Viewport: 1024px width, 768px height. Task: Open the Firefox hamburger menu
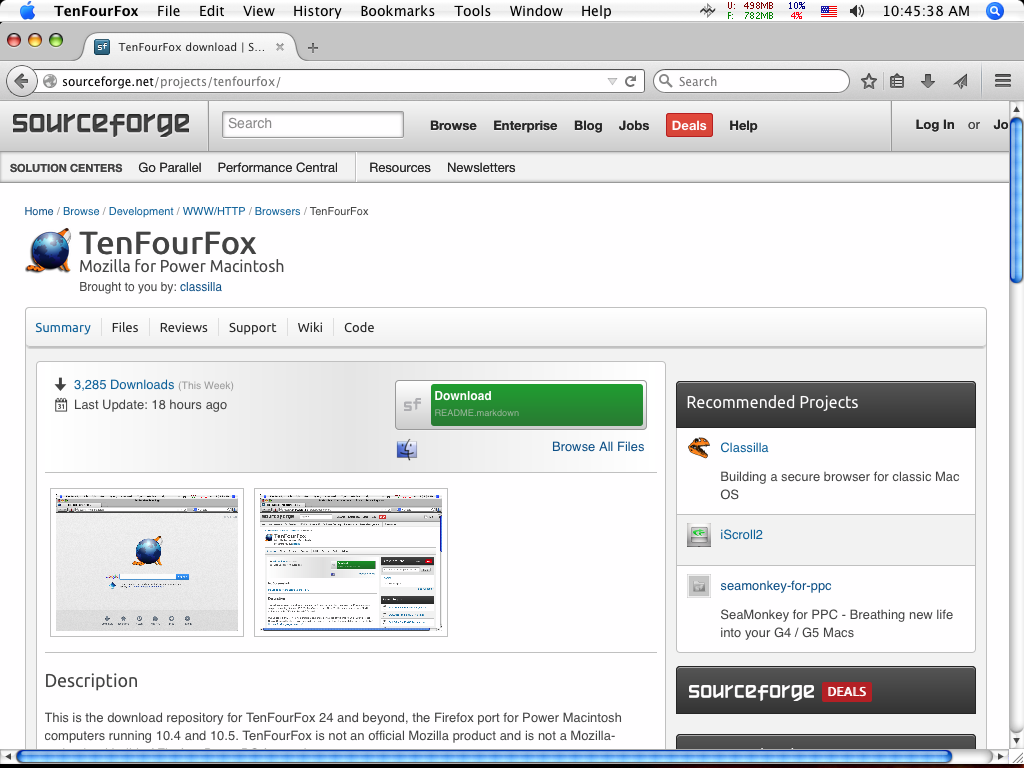[x=1002, y=81]
